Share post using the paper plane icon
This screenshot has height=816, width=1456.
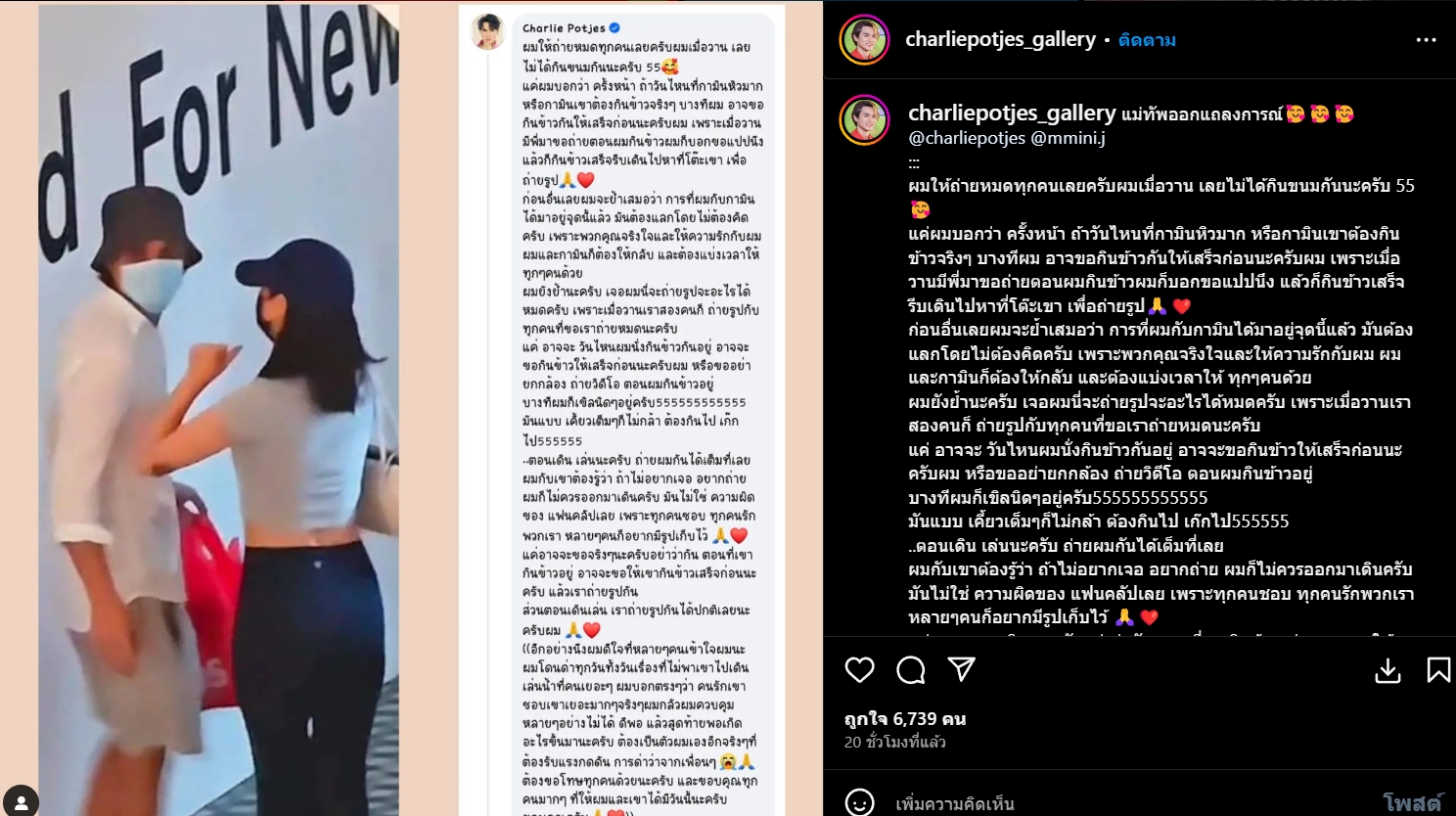coord(962,669)
